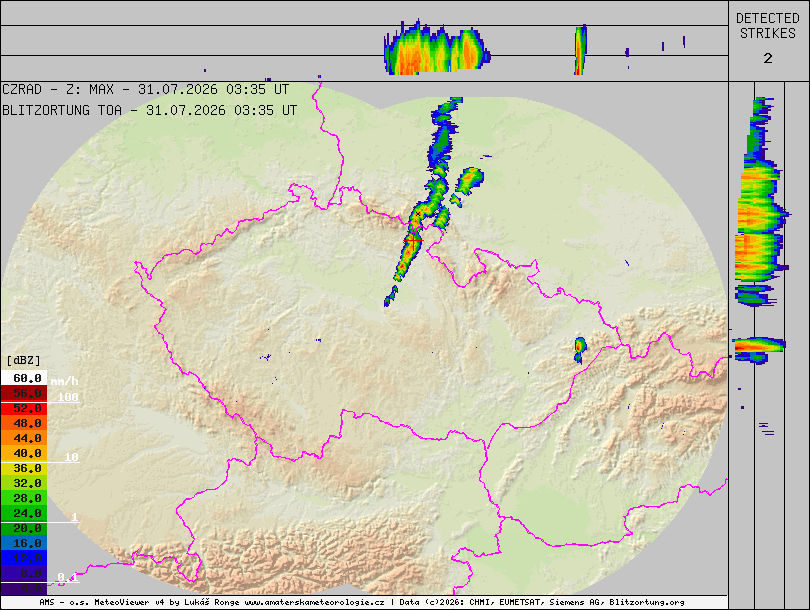
Task: Click the 12.0 dBZ bright blue swatch
Action: pyautogui.click(x=24, y=558)
